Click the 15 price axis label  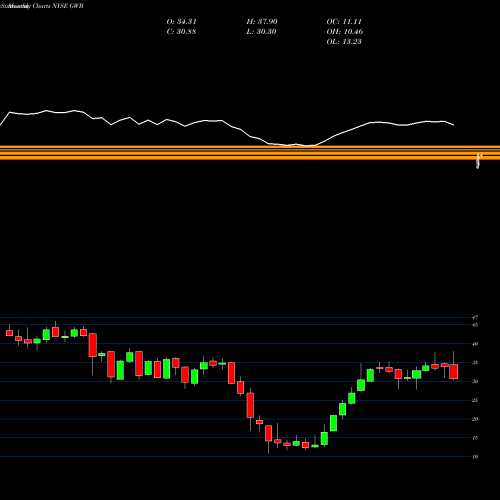[x=475, y=438]
